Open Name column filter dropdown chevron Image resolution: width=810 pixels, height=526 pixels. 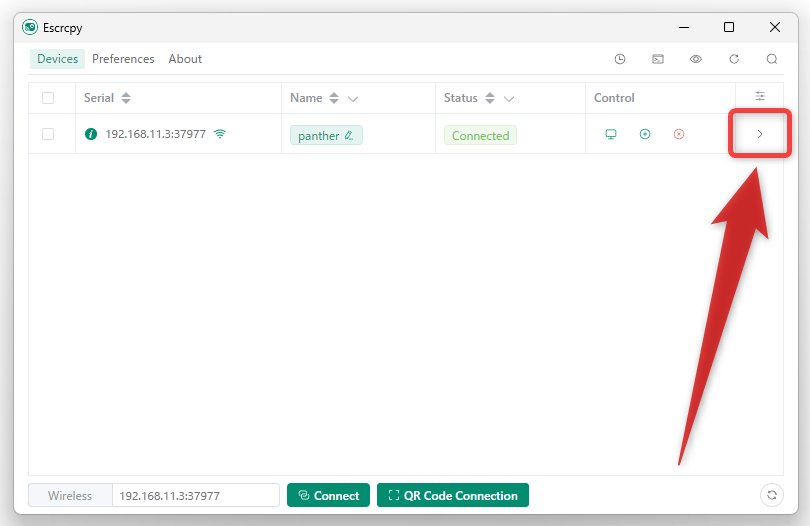[353, 99]
